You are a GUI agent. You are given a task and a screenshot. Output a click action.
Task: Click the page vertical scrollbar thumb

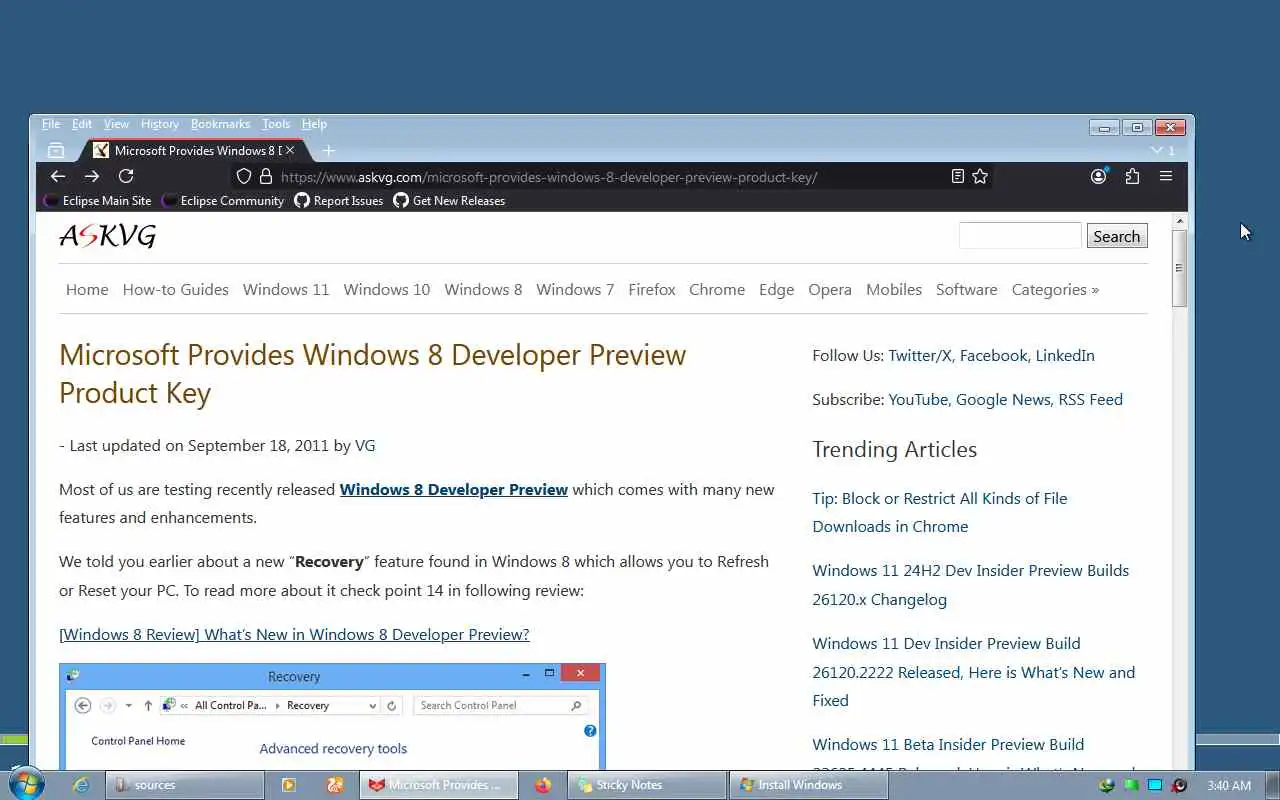coord(1179,268)
